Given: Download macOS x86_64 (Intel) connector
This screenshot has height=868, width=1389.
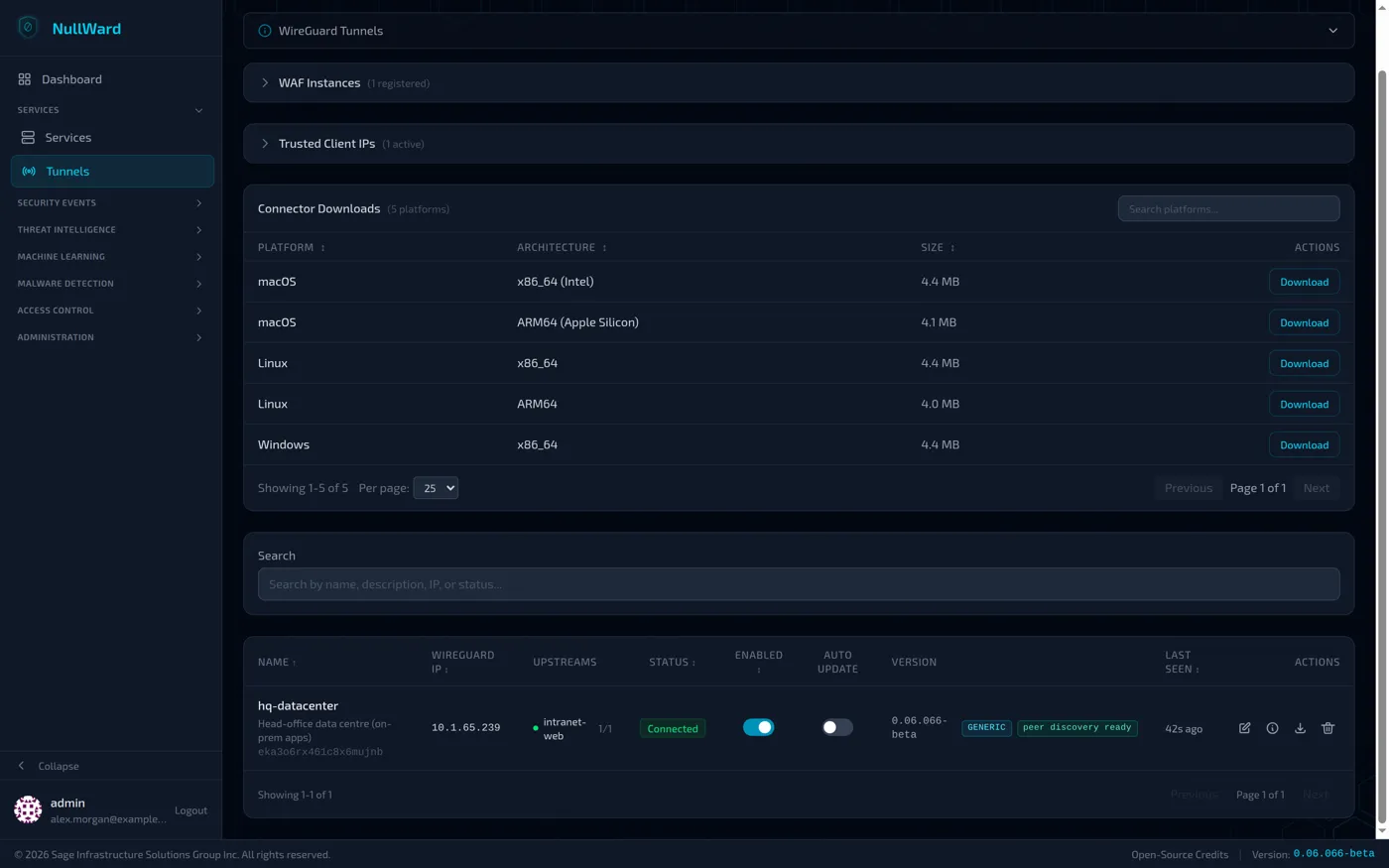Looking at the screenshot, I should [1304, 282].
